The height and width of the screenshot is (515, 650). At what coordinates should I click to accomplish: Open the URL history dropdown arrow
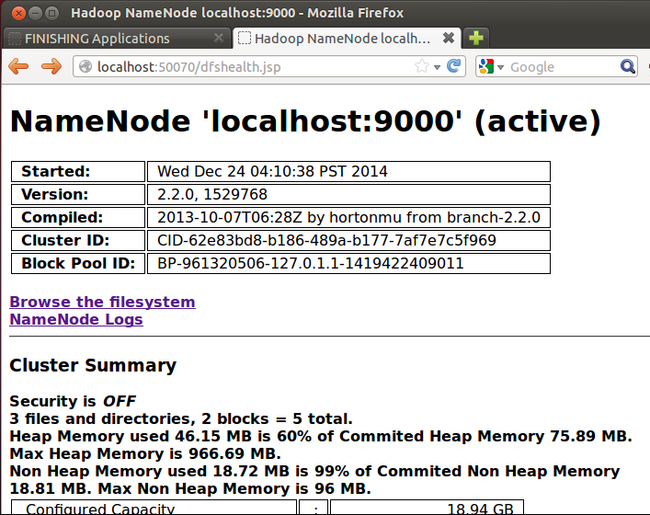click(x=437, y=67)
